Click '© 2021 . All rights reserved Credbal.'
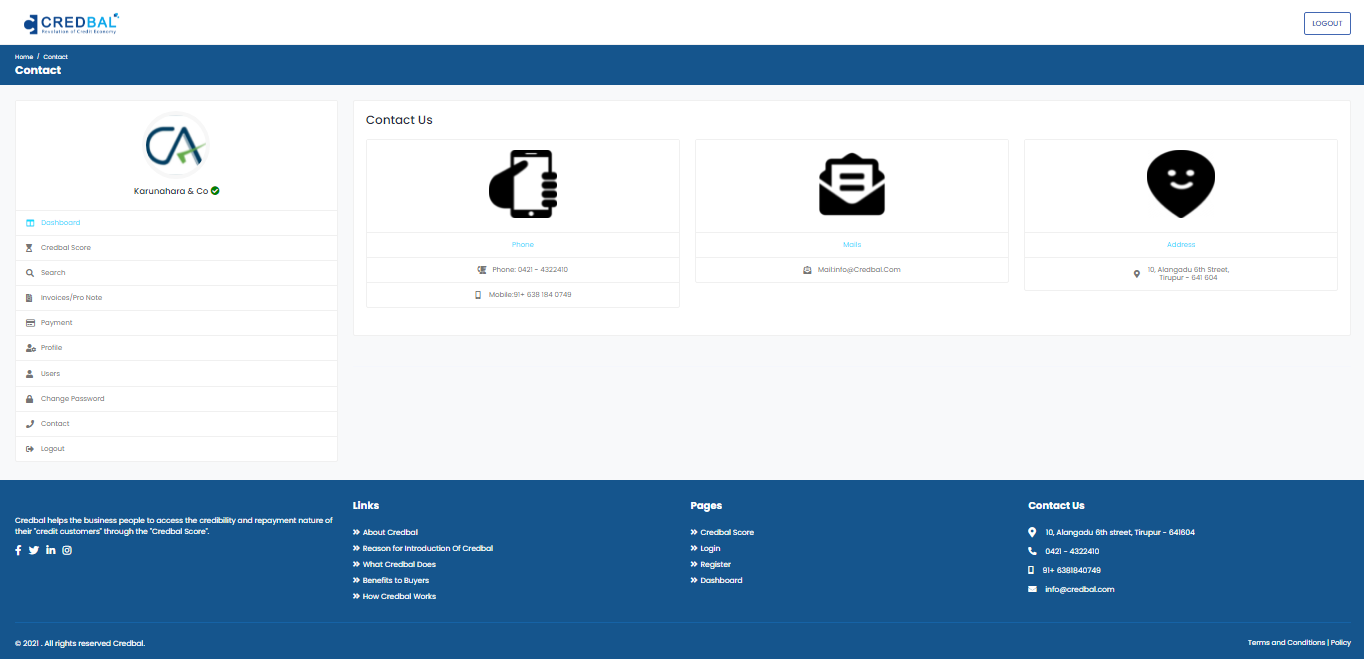The image size is (1364, 659). click(80, 643)
